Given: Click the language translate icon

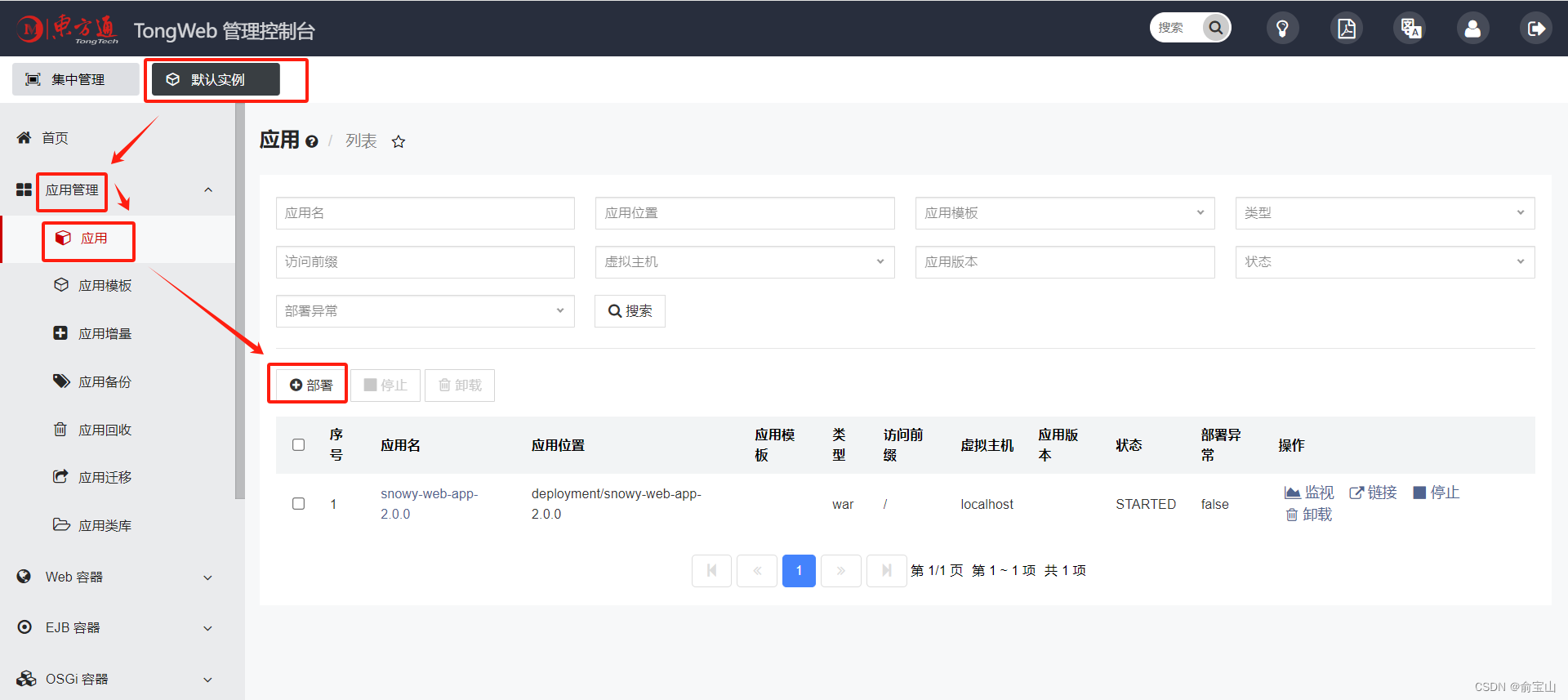Looking at the screenshot, I should point(1410,29).
